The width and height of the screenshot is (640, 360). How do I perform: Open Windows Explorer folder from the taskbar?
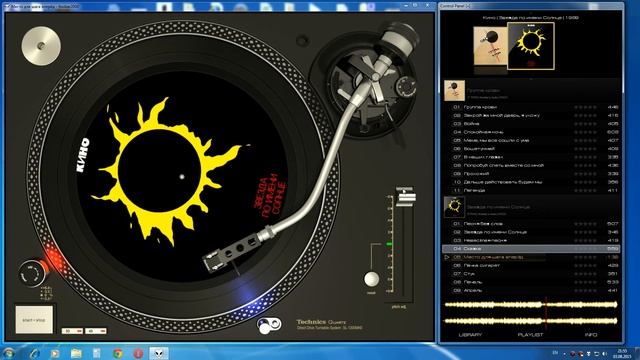pos(76,353)
